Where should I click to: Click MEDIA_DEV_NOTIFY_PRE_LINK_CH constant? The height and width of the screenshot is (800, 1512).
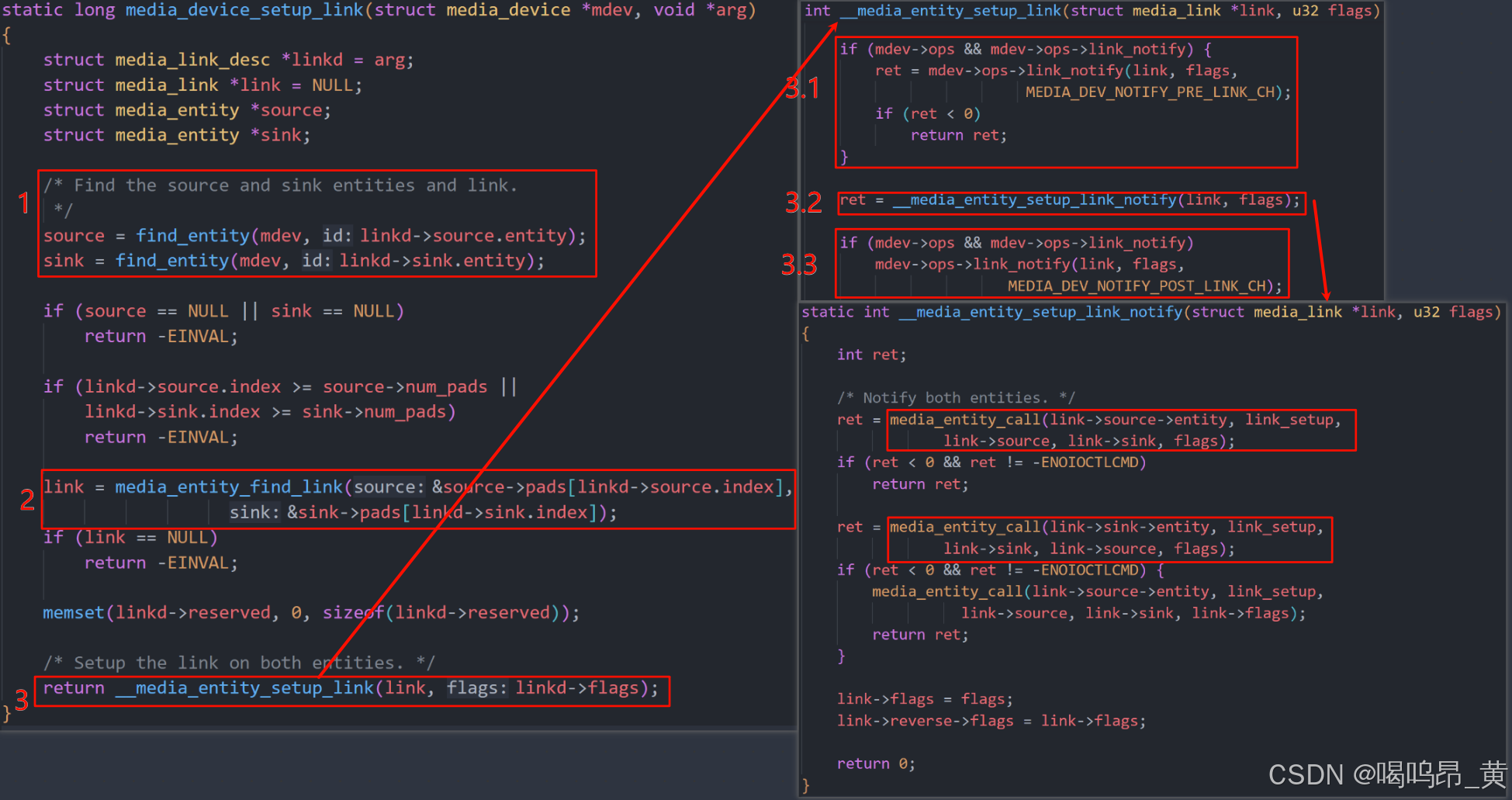coord(1151,92)
